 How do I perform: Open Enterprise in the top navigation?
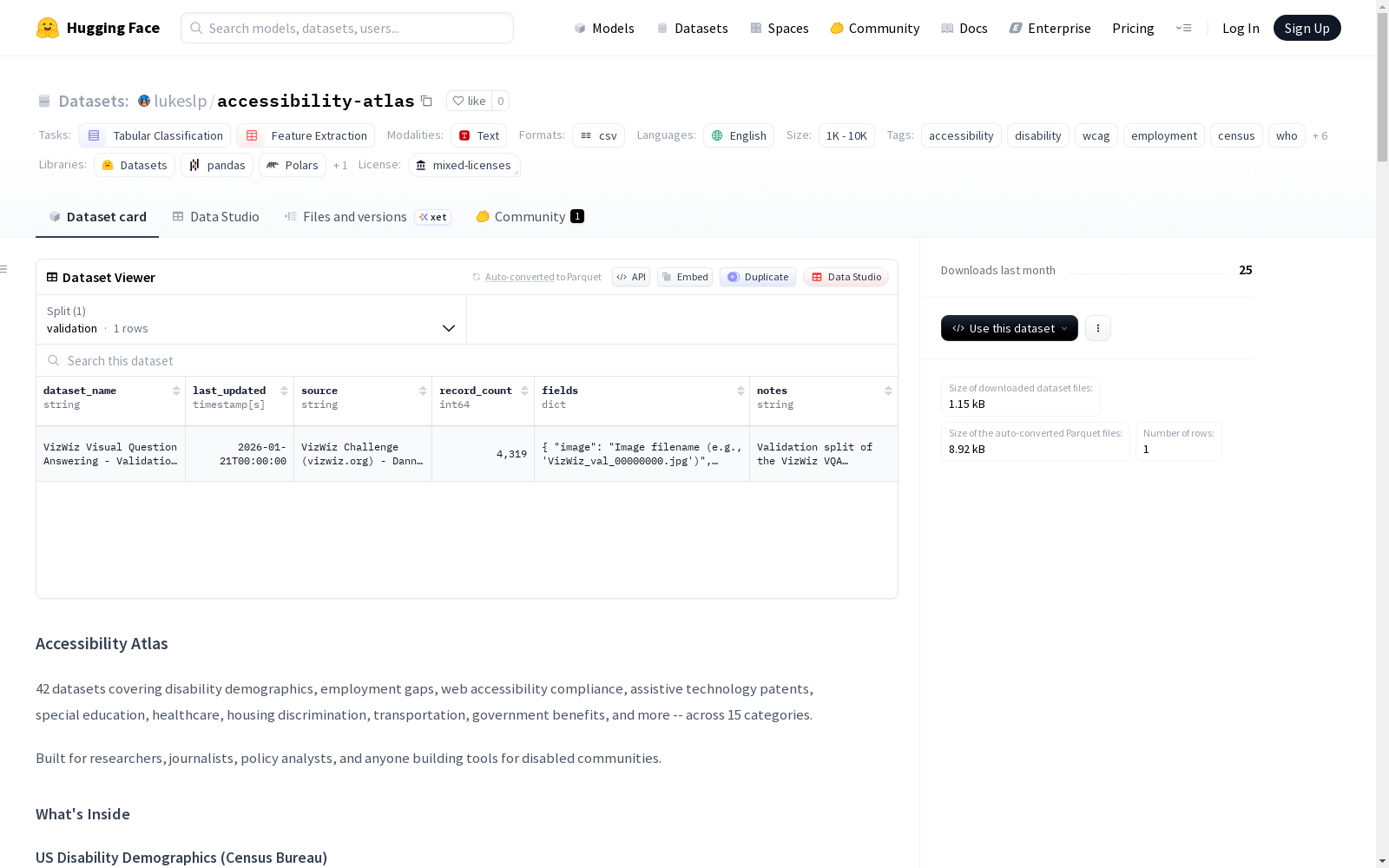coord(1050,28)
